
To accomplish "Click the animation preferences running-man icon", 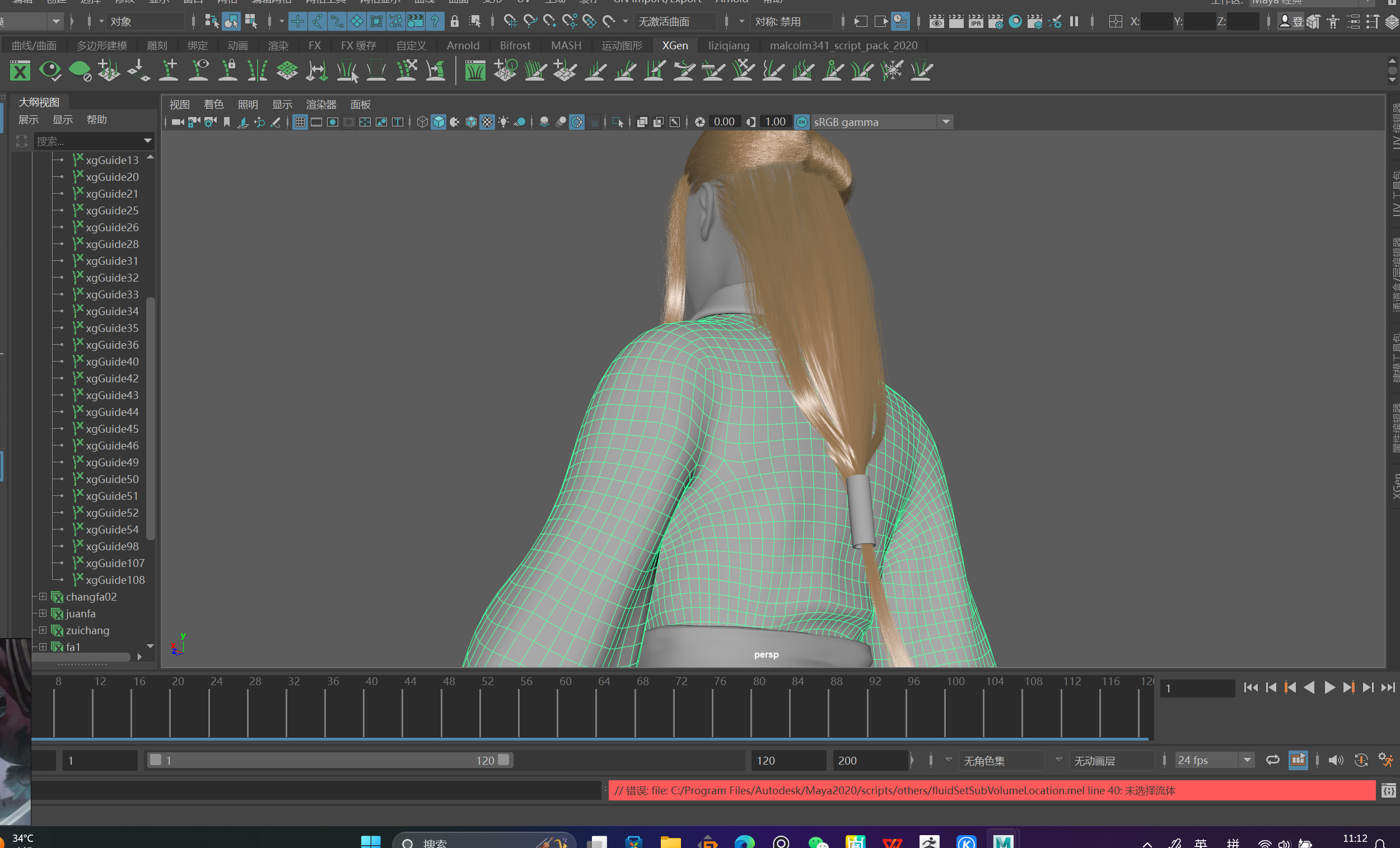I will [1386, 760].
